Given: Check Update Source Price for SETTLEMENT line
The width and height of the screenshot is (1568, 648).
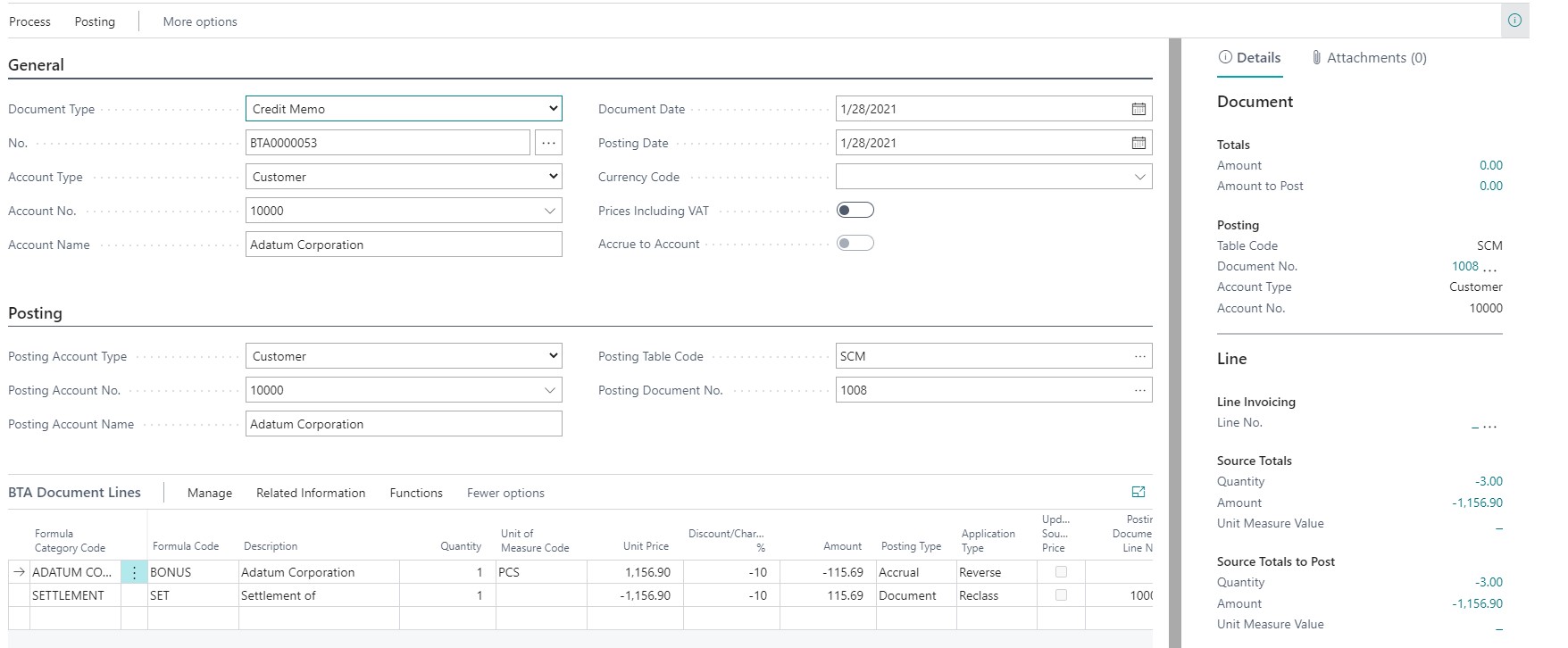Looking at the screenshot, I should click(x=1061, y=594).
